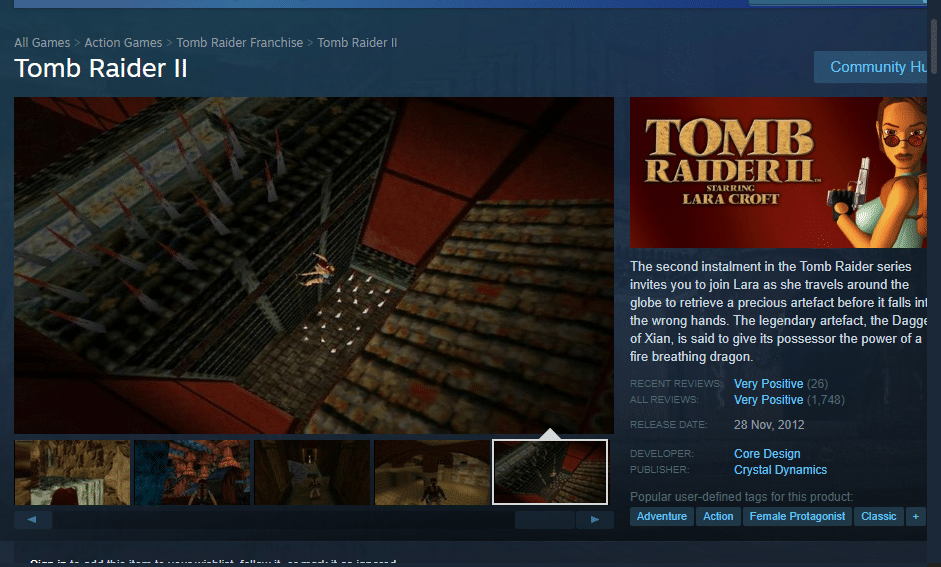Click the Female Protagonist tag
This screenshot has width=941, height=567.
(x=797, y=517)
